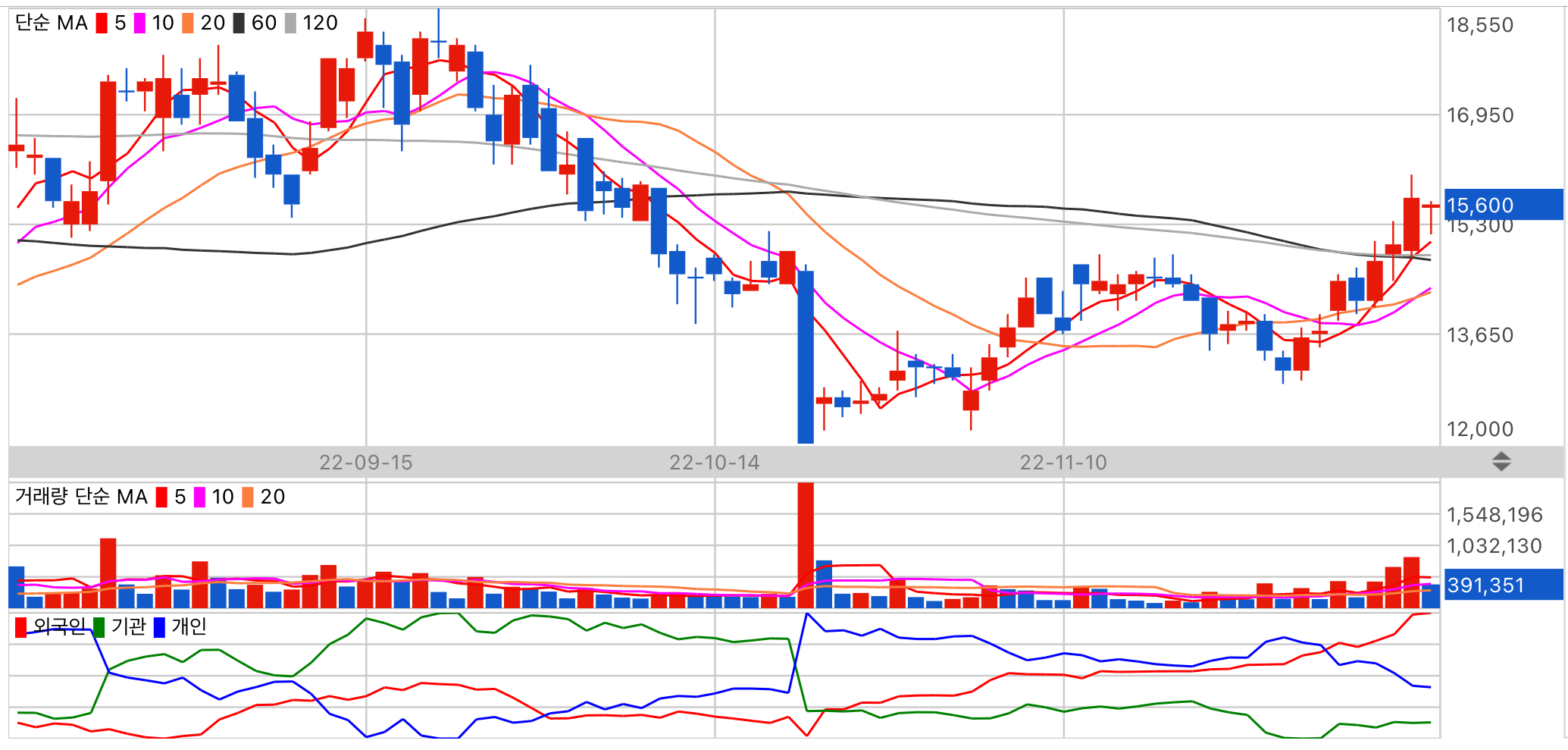Click the tallest red volume bar

pyautogui.click(x=806, y=545)
